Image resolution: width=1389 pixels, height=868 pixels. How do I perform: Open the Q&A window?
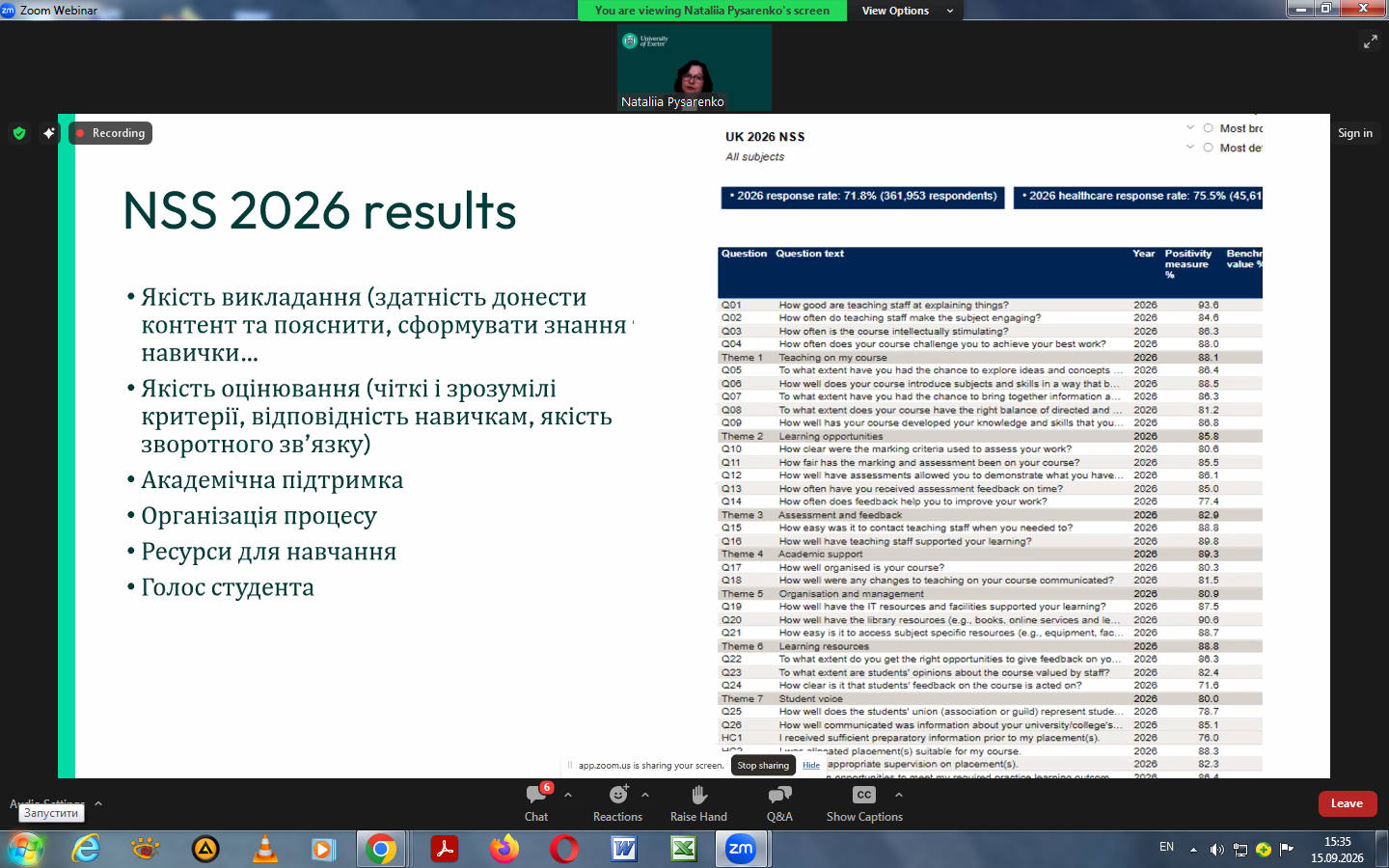point(779,802)
